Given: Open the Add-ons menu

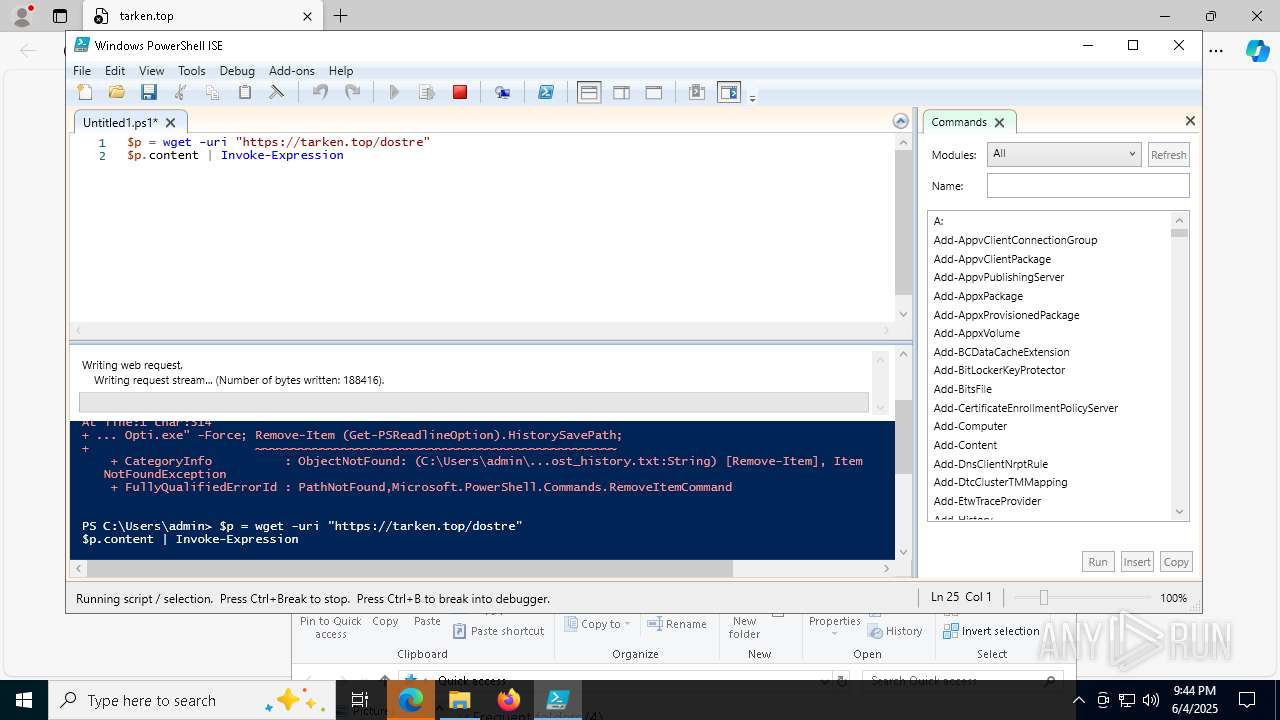Looking at the screenshot, I should click(x=291, y=71).
